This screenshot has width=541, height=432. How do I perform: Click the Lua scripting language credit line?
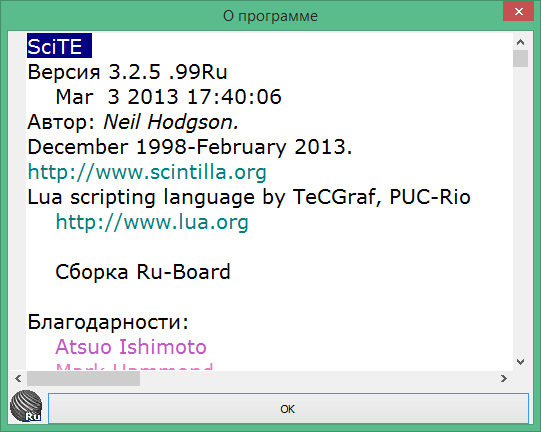pyautogui.click(x=249, y=197)
